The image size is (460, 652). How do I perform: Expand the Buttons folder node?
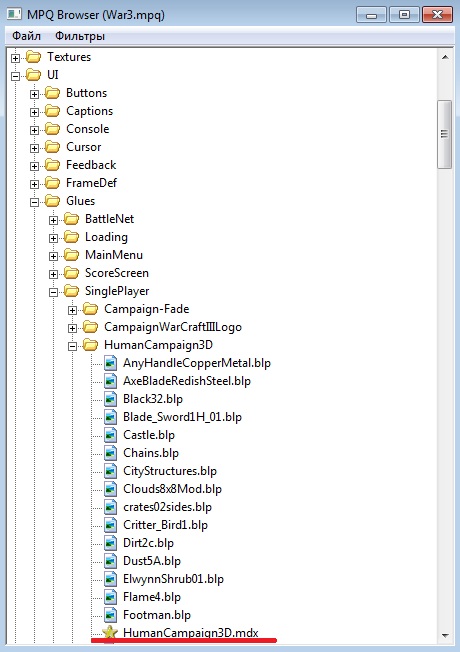(x=35, y=94)
